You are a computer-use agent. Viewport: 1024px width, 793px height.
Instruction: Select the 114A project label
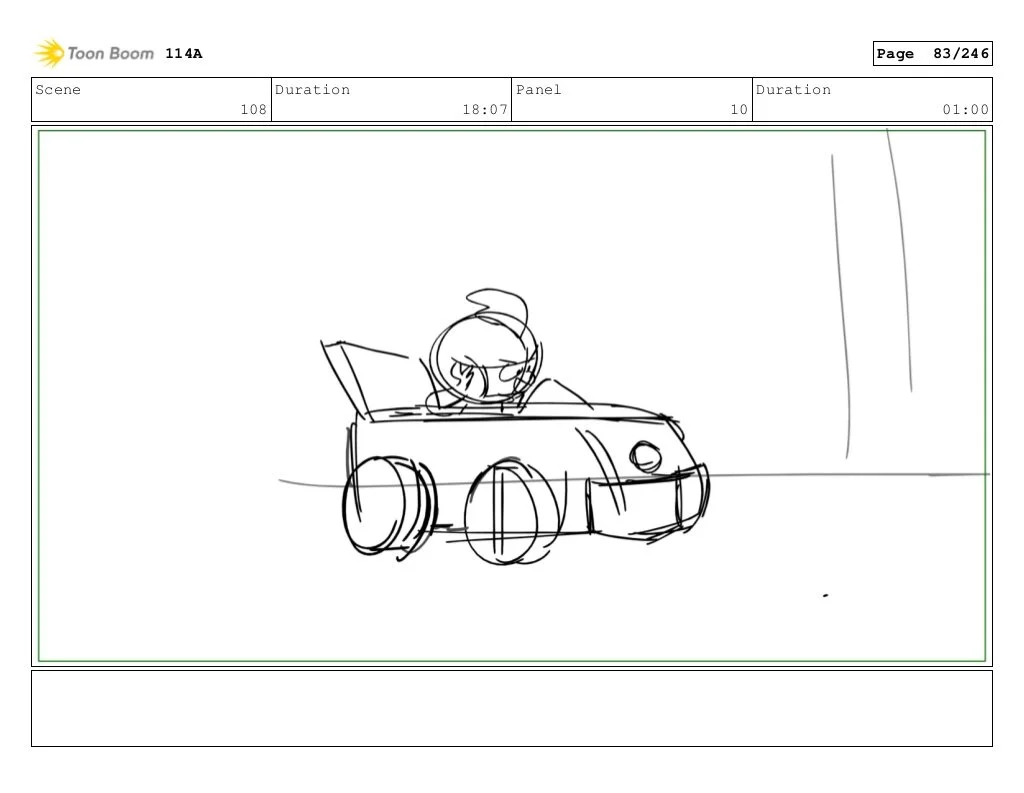[184, 54]
